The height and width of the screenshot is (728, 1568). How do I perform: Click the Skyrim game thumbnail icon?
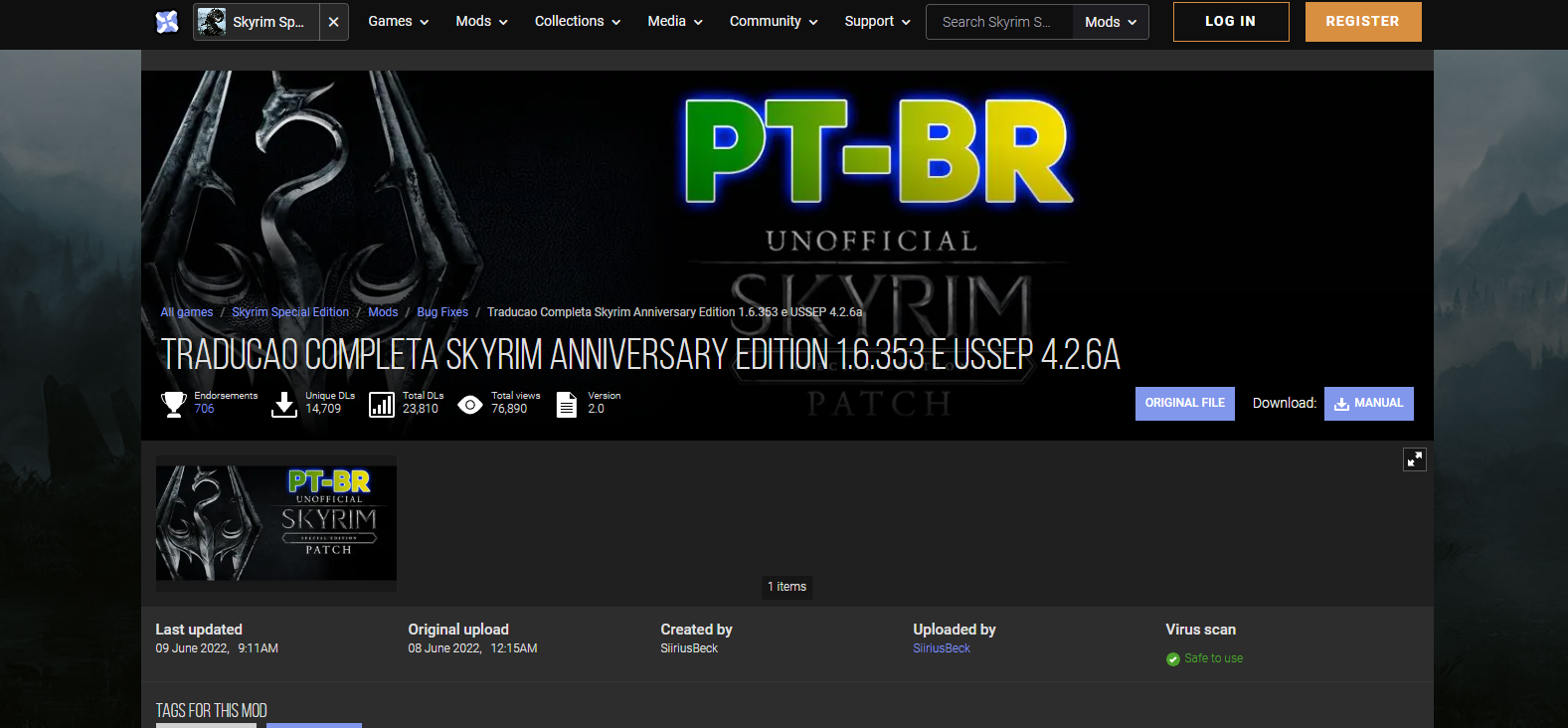pos(212,22)
